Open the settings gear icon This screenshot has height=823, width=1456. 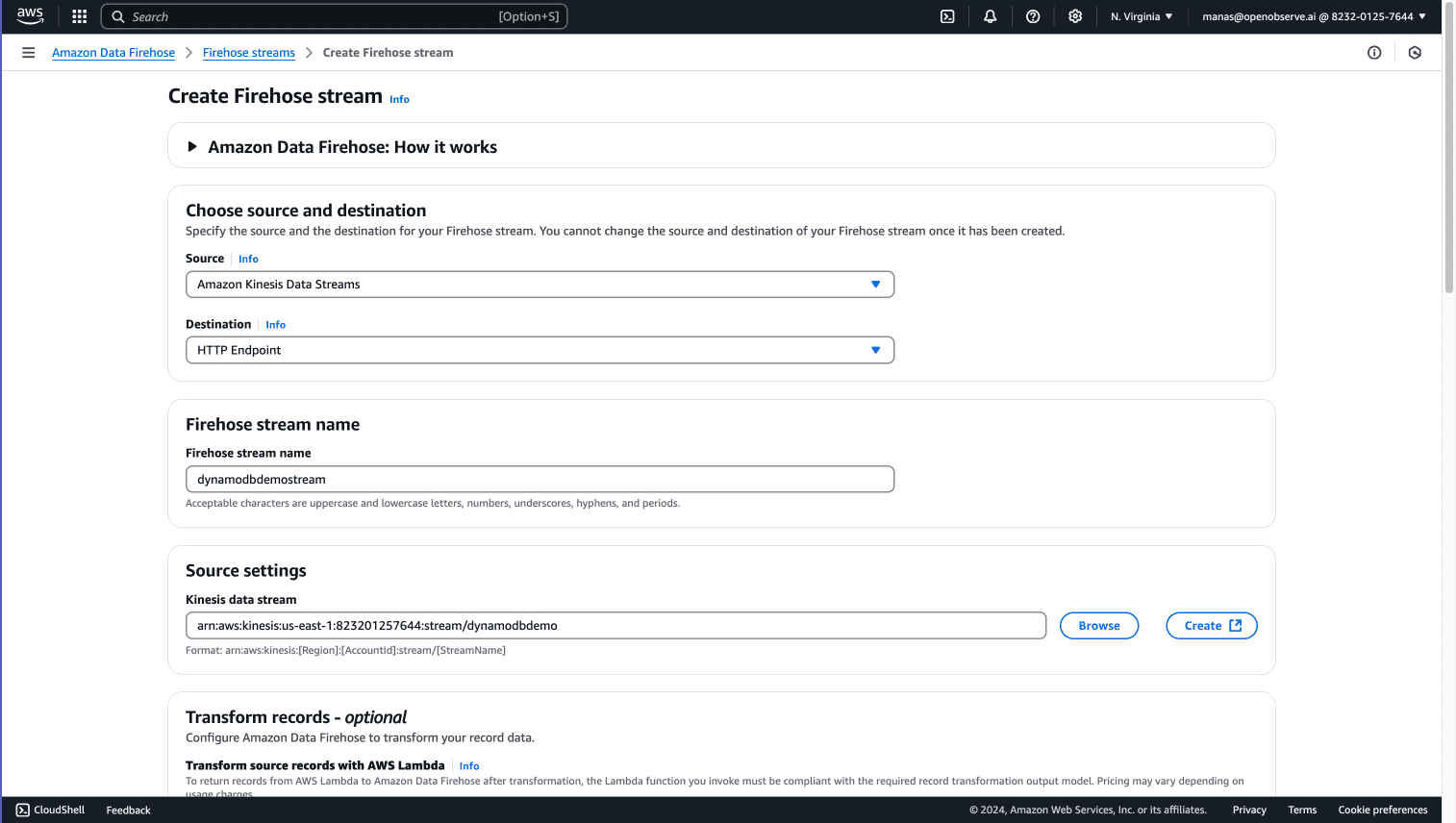(x=1075, y=16)
